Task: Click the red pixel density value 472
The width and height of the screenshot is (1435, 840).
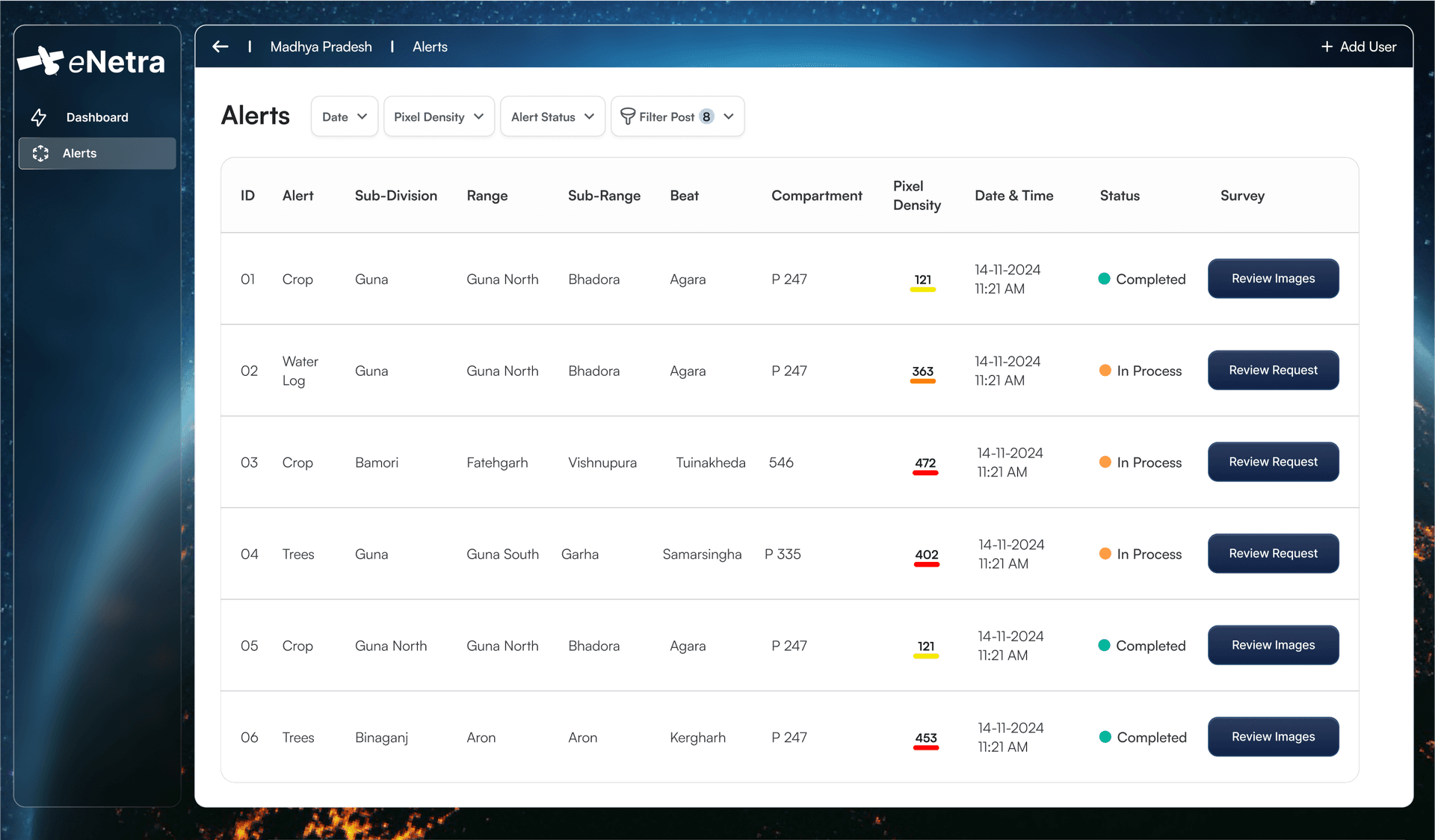Action: (925, 463)
